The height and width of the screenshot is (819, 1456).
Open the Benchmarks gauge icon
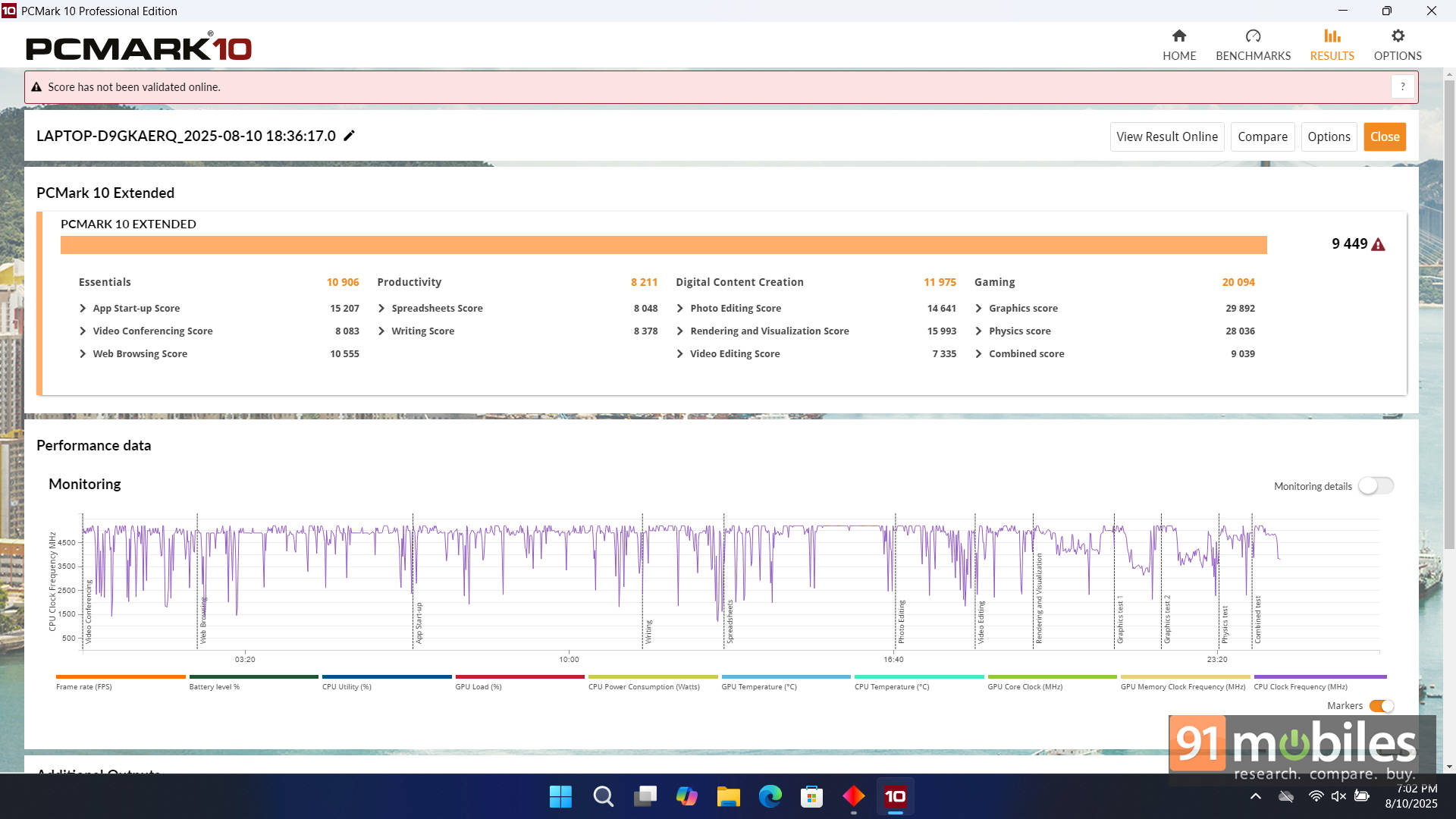point(1253,36)
